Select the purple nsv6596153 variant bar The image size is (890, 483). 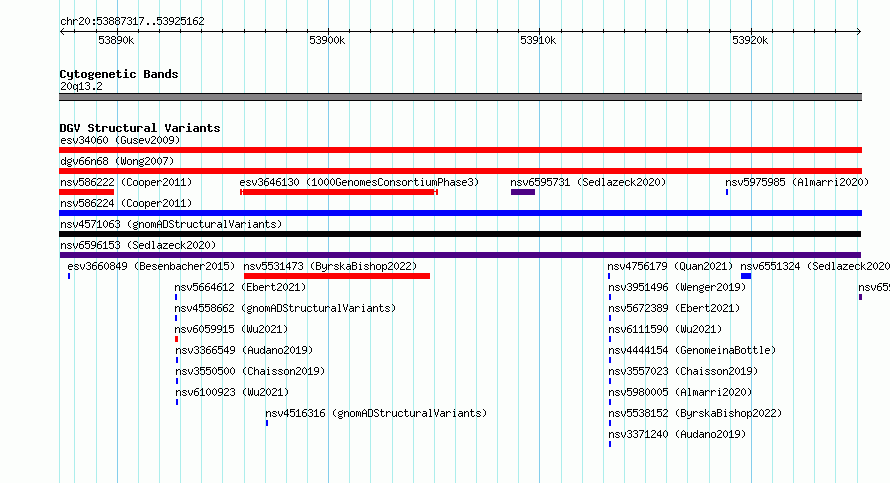[x=460, y=255]
